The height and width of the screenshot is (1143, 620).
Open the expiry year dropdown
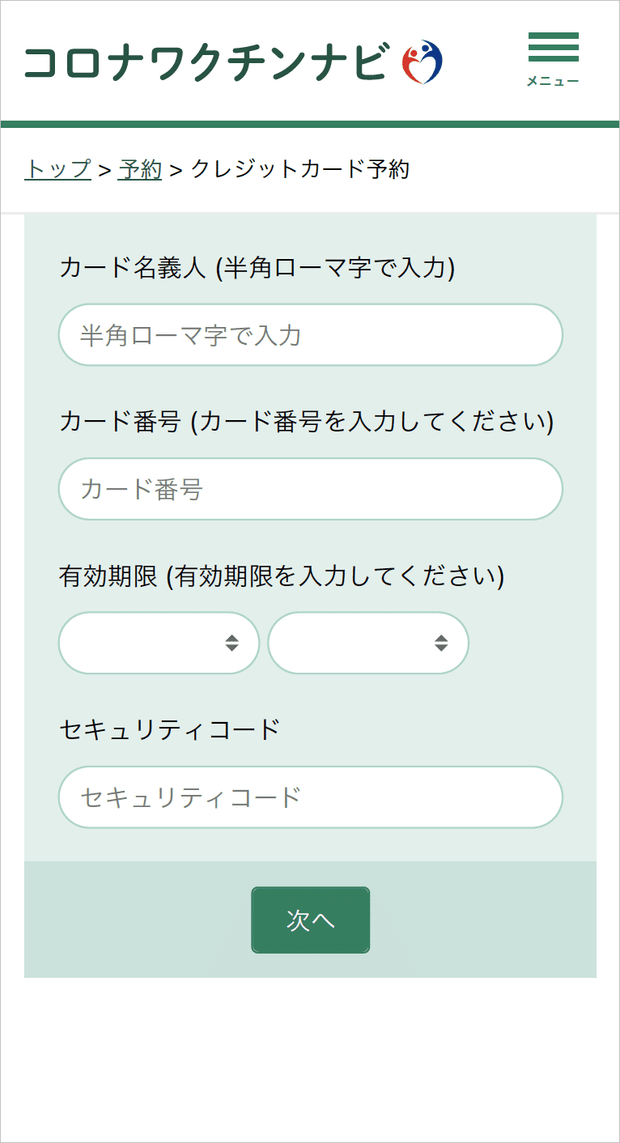point(367,643)
